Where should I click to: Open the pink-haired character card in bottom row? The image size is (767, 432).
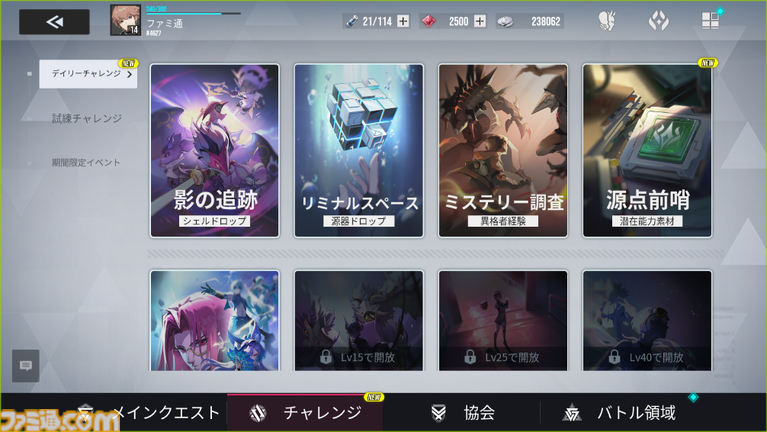point(215,320)
